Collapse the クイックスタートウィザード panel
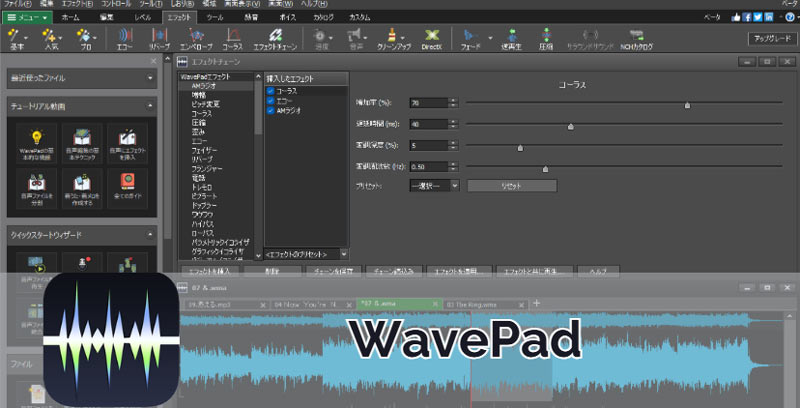This screenshot has height=408, width=800. coord(150,235)
